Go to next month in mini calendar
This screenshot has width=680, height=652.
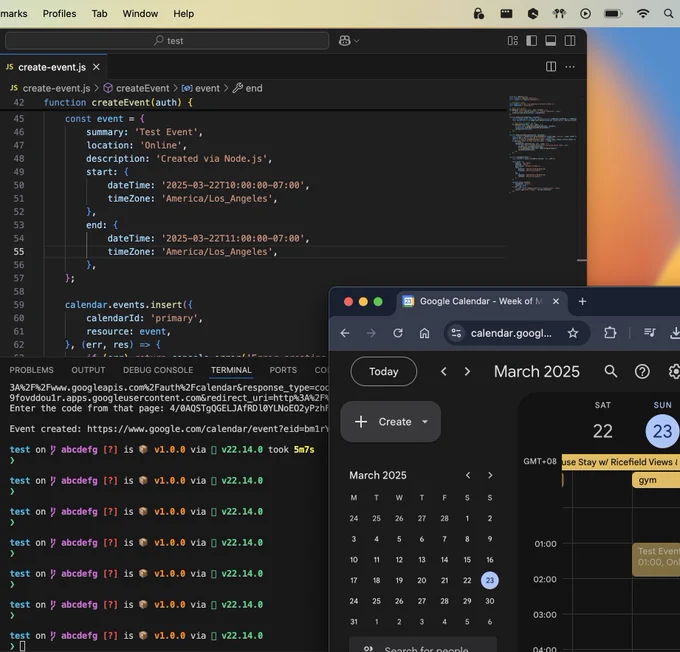pos(490,475)
